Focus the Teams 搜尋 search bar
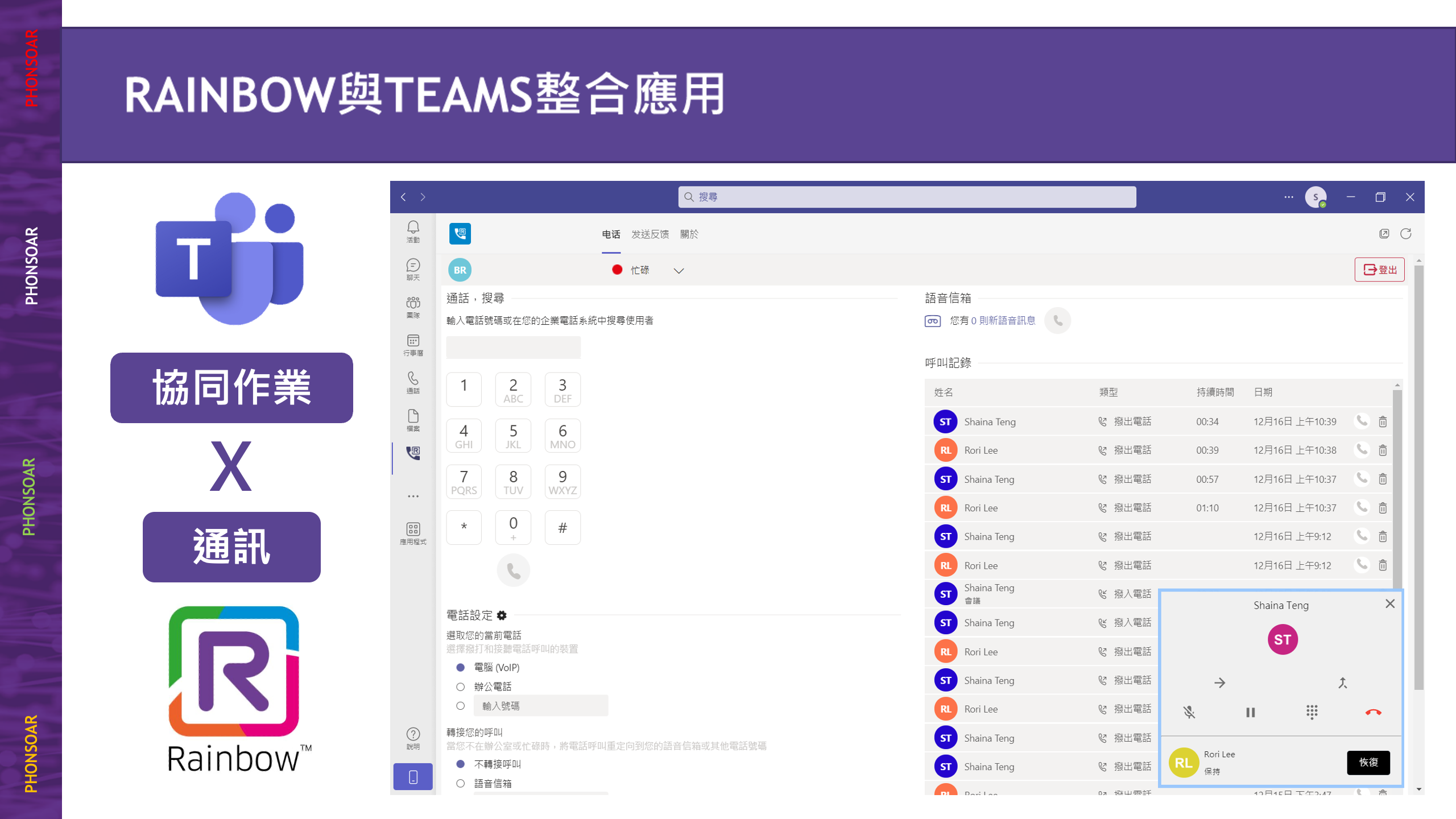 click(x=907, y=197)
